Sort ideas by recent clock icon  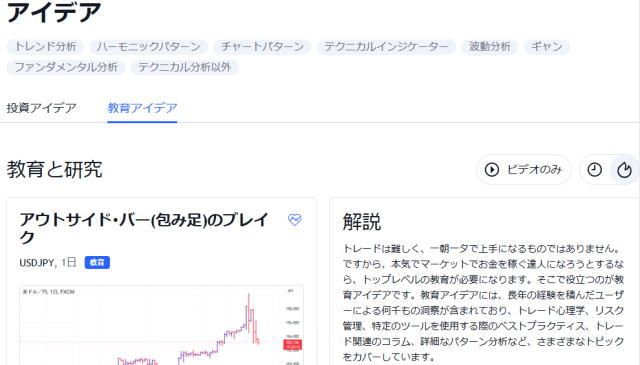(x=594, y=169)
